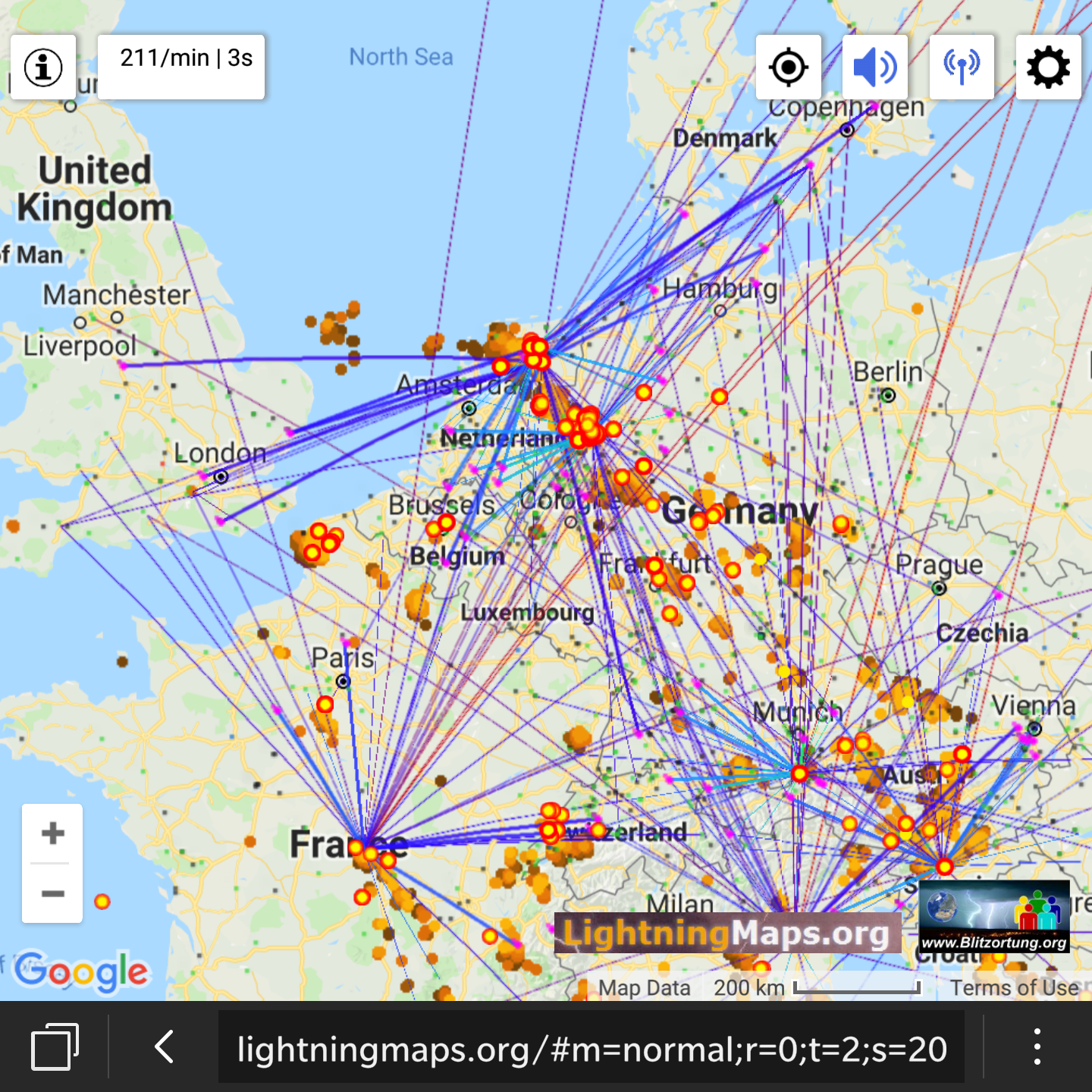1092x1092 pixels.
Task: Select the Paris city marker
Action: tap(344, 682)
